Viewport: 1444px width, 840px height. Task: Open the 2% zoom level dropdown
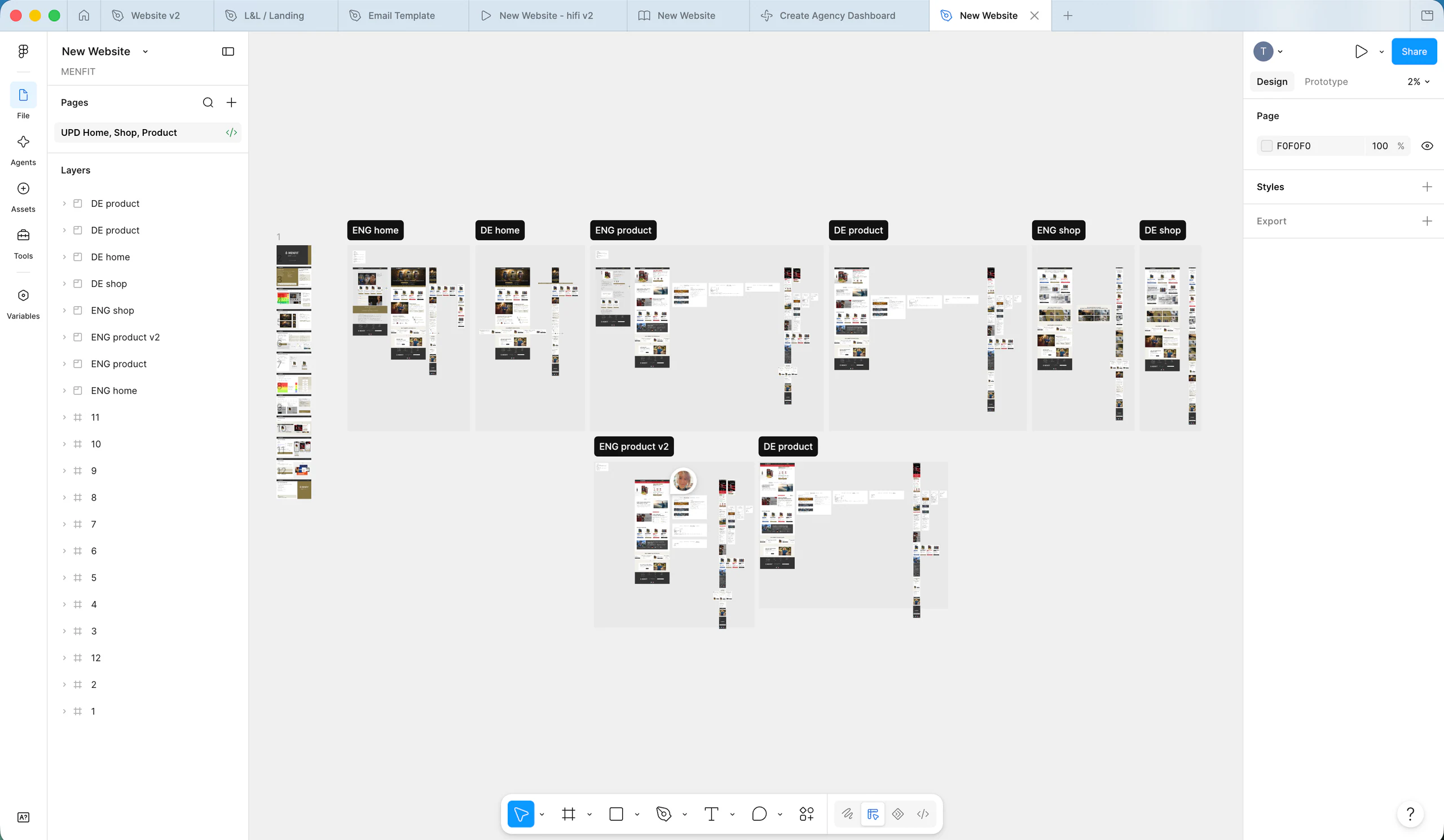pos(1418,82)
